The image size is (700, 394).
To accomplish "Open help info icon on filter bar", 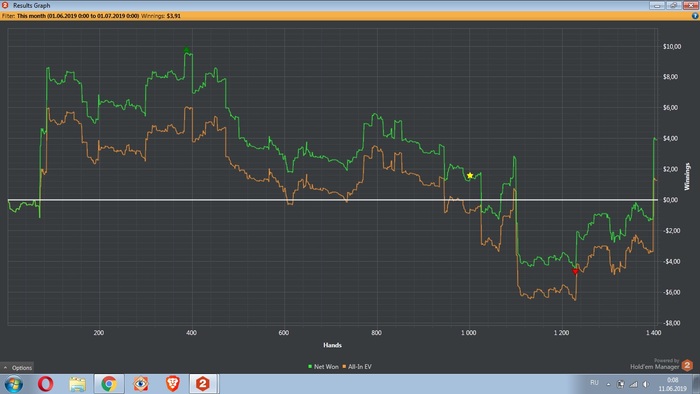I will click(x=695, y=16).
